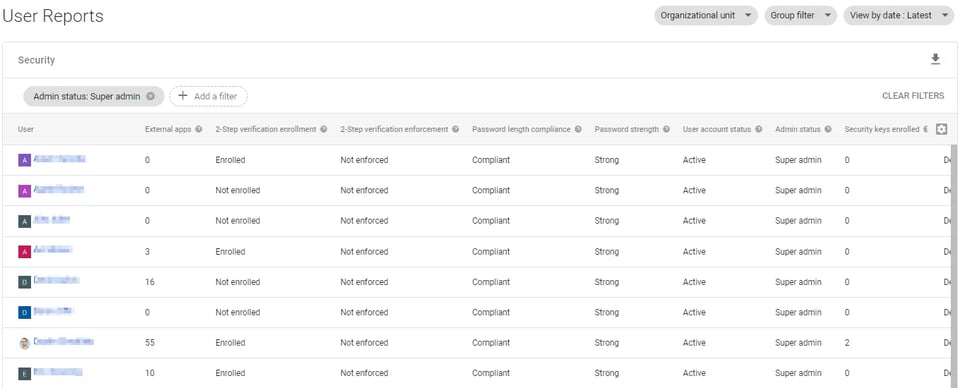Click the photo avatar on the 55 external apps row
This screenshot has width=960, height=388.
click(x=24, y=343)
